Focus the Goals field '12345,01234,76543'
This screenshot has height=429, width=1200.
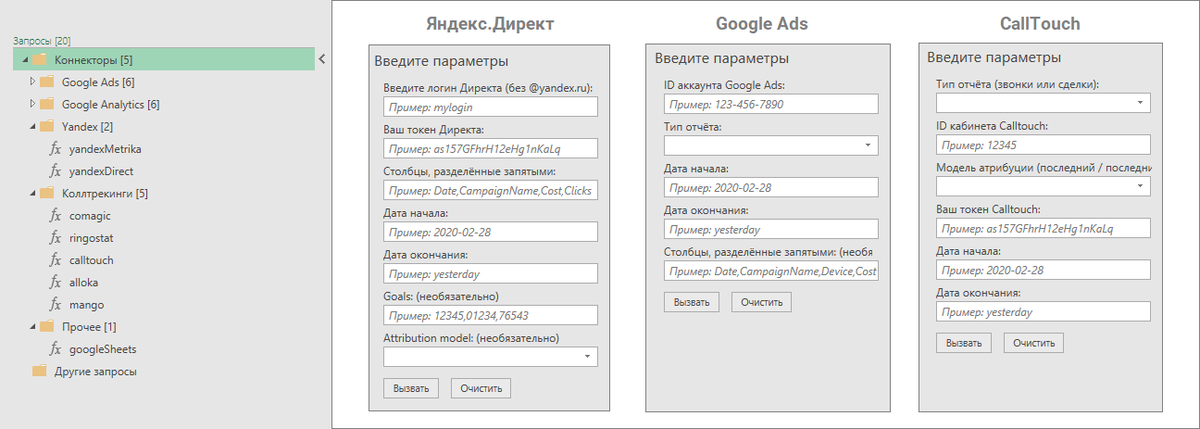[x=490, y=315]
